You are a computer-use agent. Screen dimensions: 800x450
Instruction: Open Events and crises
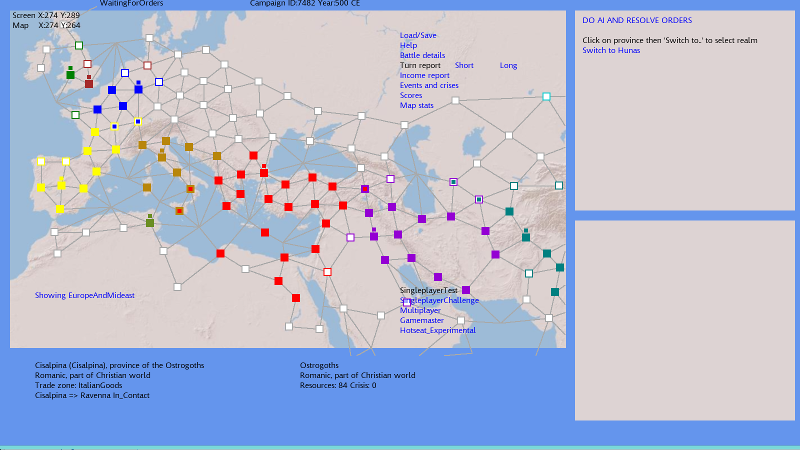(x=429, y=85)
